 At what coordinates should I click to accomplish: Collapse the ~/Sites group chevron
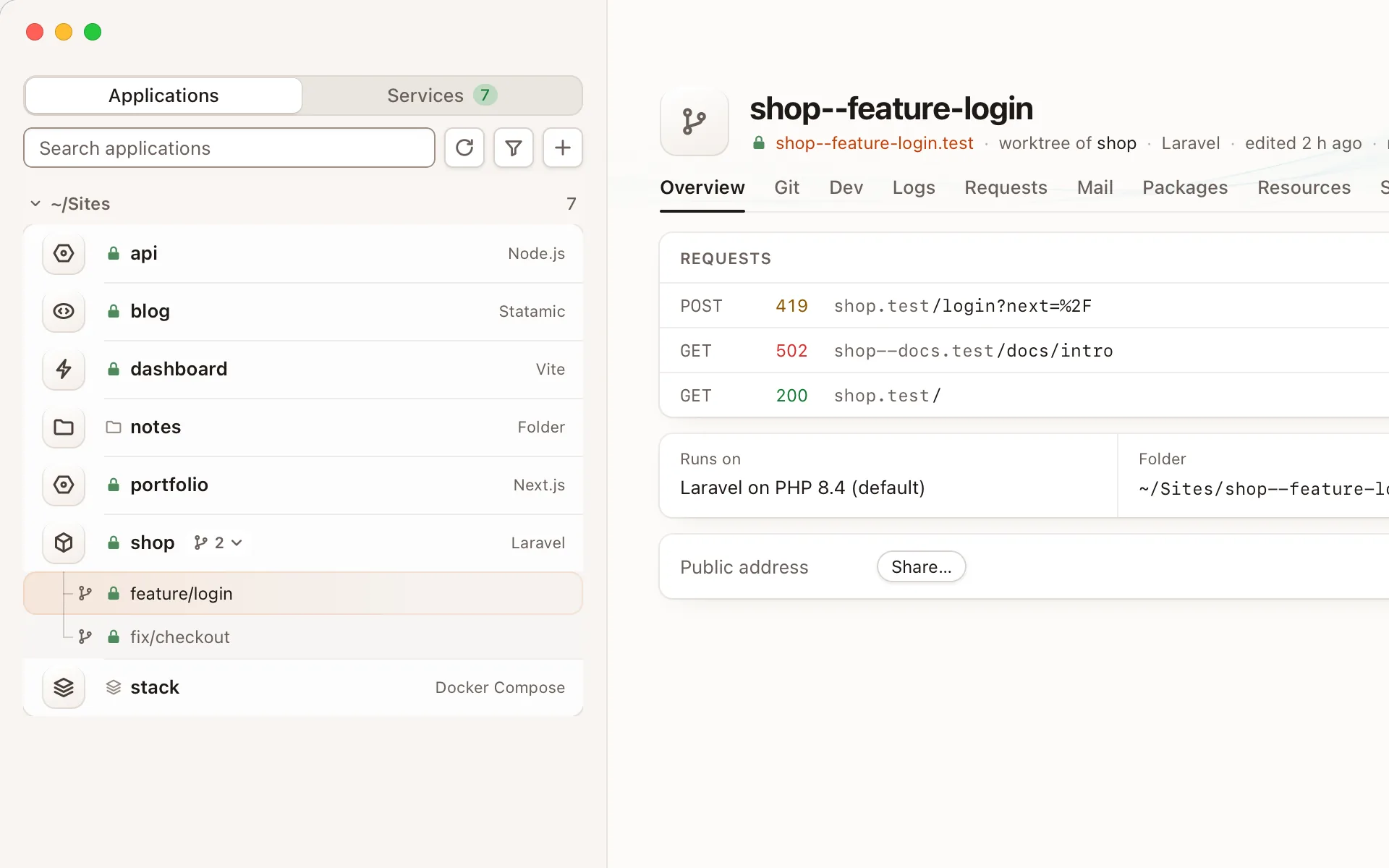(x=35, y=204)
